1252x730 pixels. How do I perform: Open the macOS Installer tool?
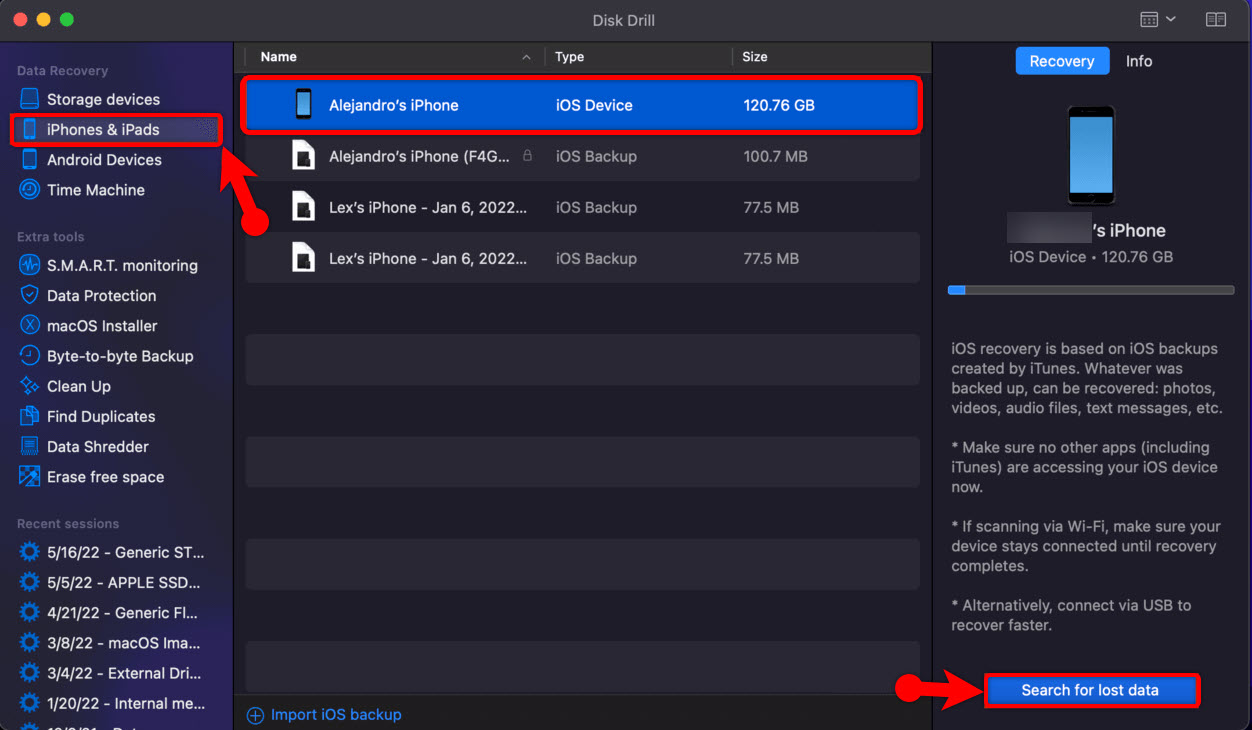coord(101,326)
